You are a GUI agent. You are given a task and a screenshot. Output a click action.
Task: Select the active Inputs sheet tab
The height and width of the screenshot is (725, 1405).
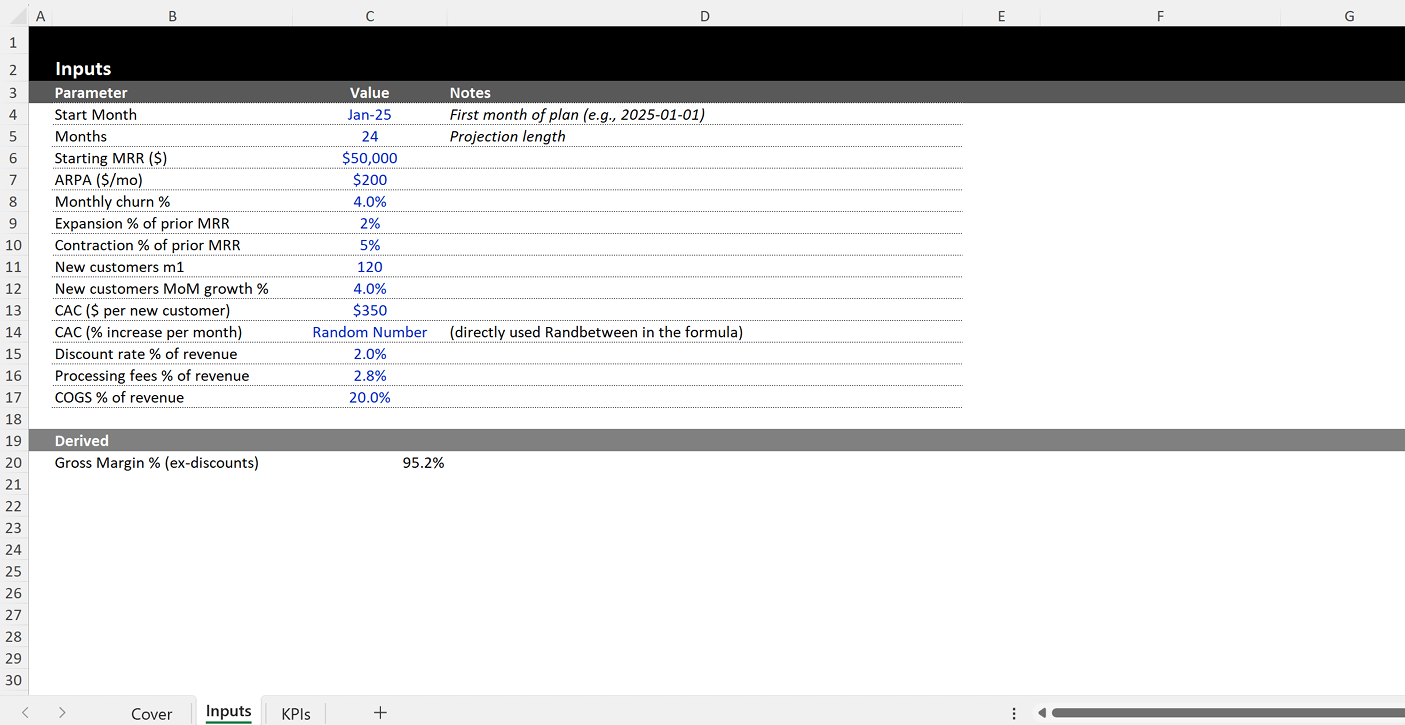click(228, 711)
